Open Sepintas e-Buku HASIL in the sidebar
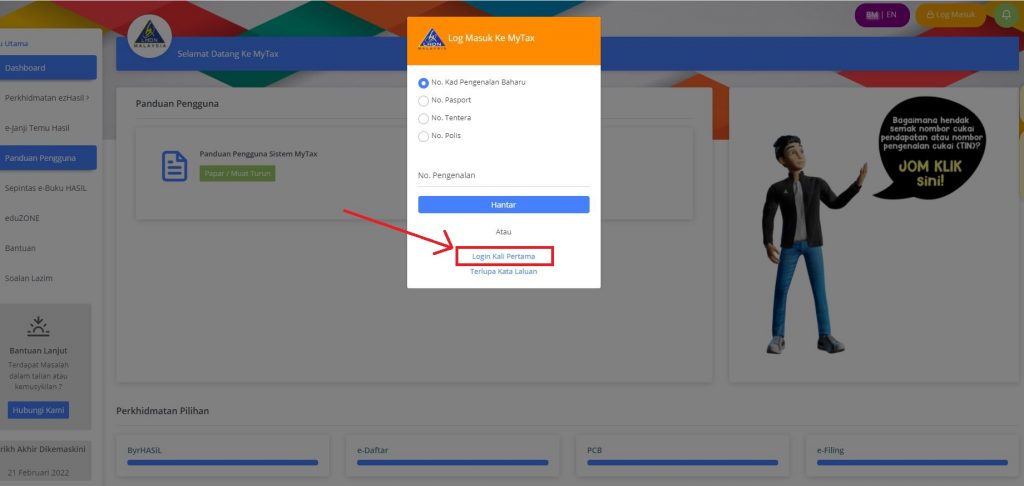This screenshot has width=1024, height=486. [x=48, y=188]
